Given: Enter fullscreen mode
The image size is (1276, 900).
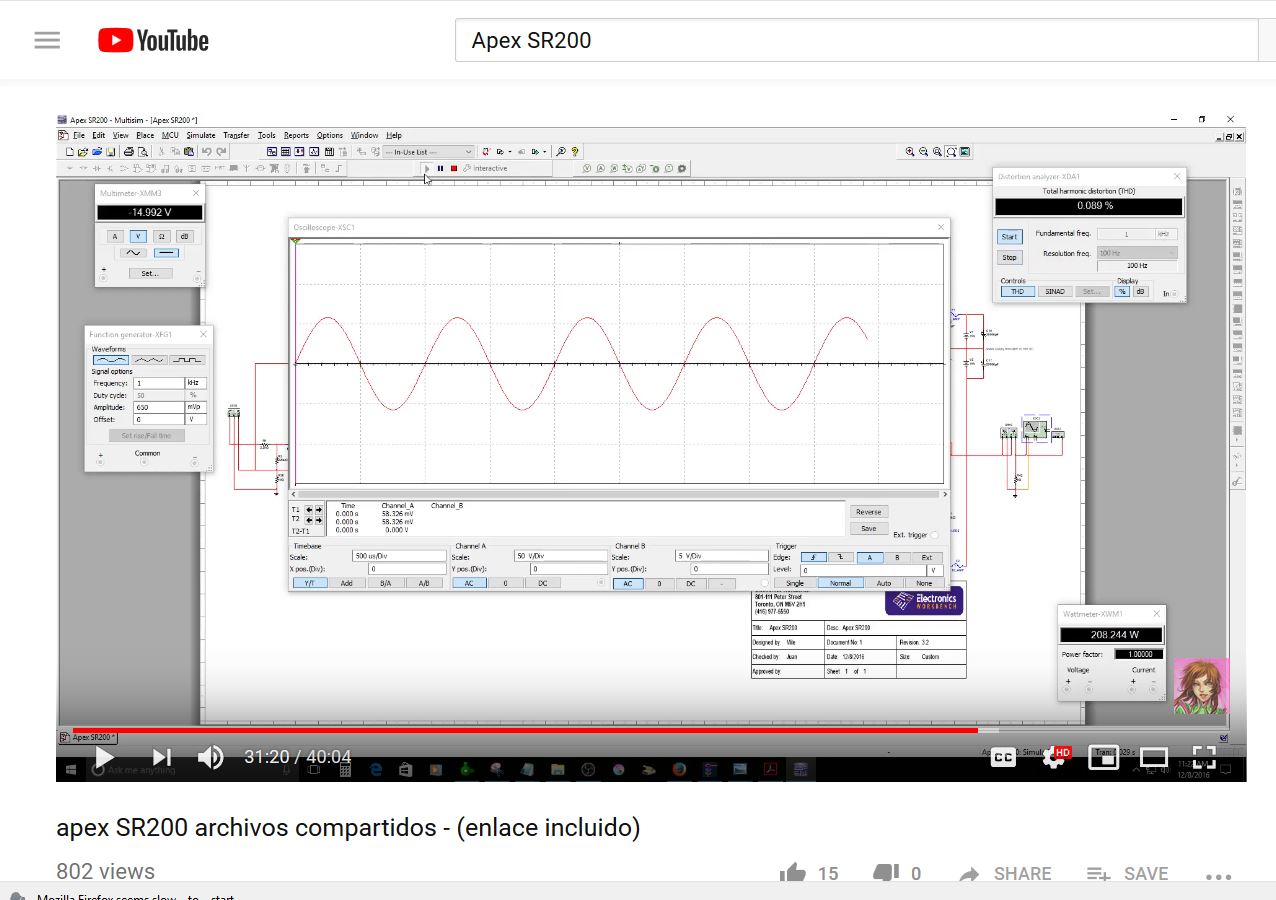Looking at the screenshot, I should click(1204, 757).
